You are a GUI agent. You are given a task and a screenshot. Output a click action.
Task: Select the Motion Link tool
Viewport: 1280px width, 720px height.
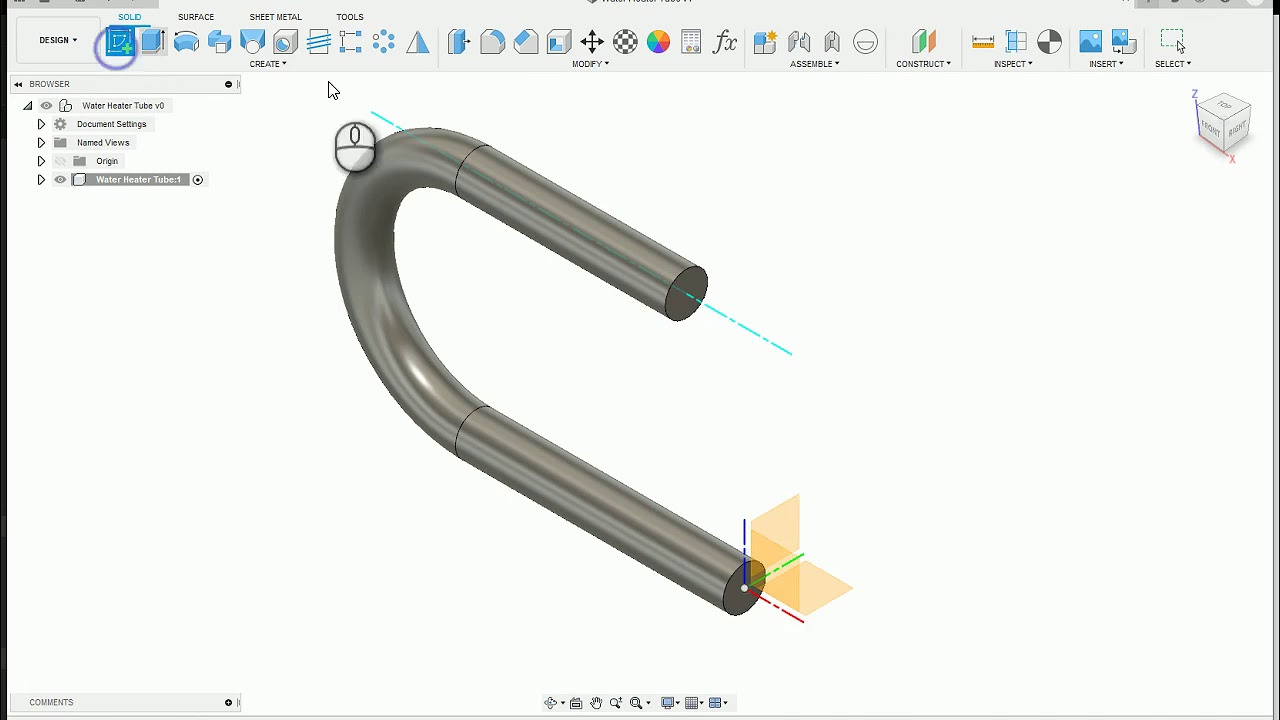coord(866,42)
